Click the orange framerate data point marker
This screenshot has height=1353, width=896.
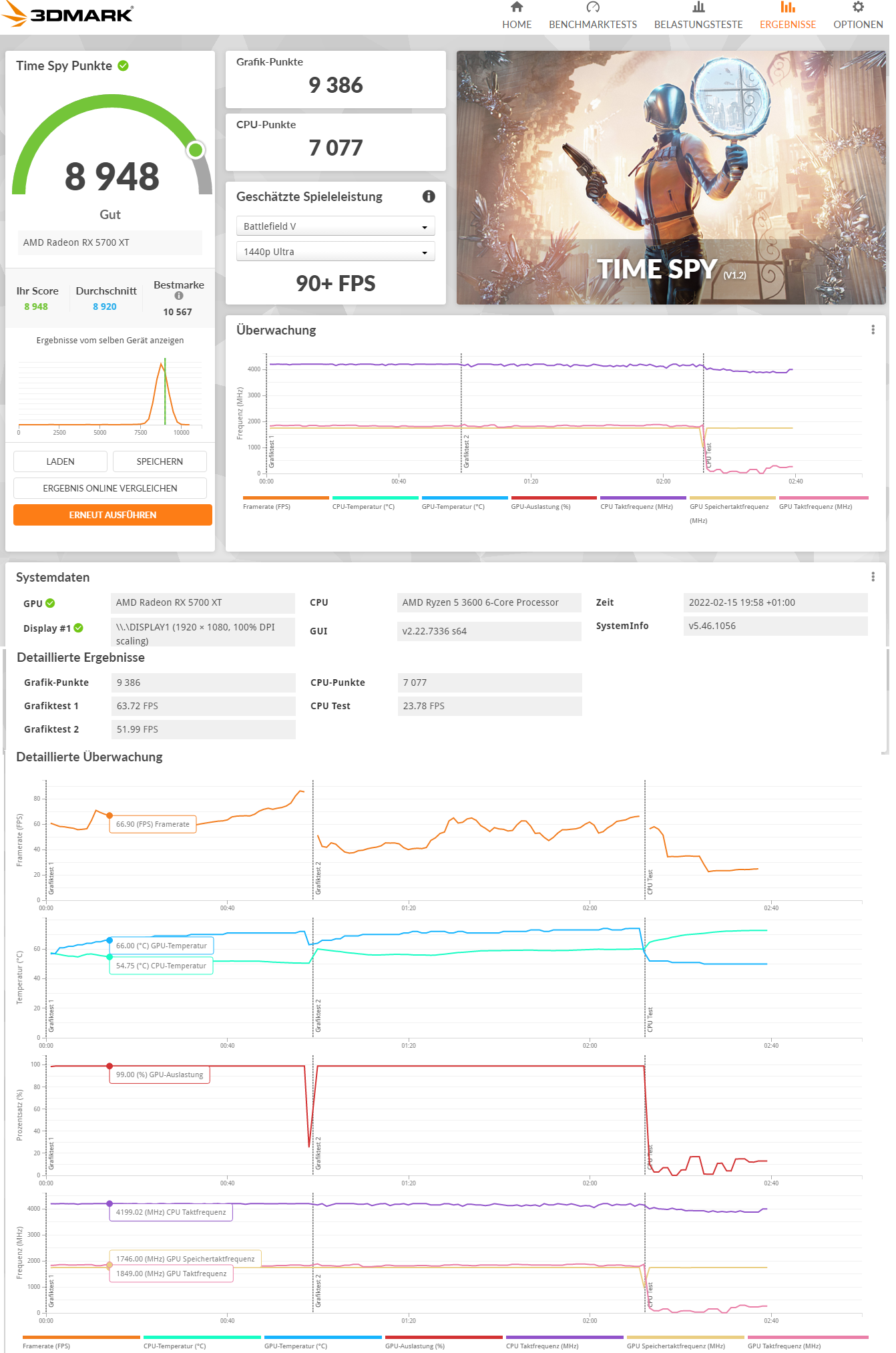[109, 815]
